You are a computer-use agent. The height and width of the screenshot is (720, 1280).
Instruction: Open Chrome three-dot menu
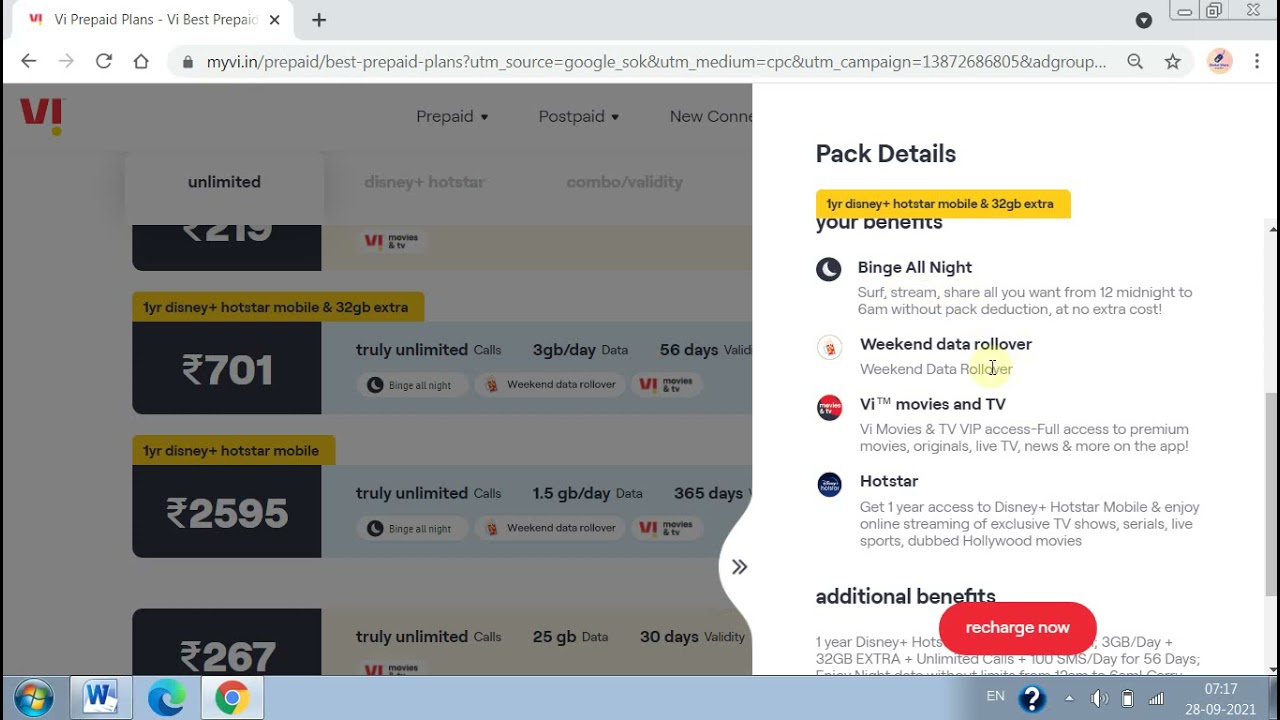click(1257, 61)
